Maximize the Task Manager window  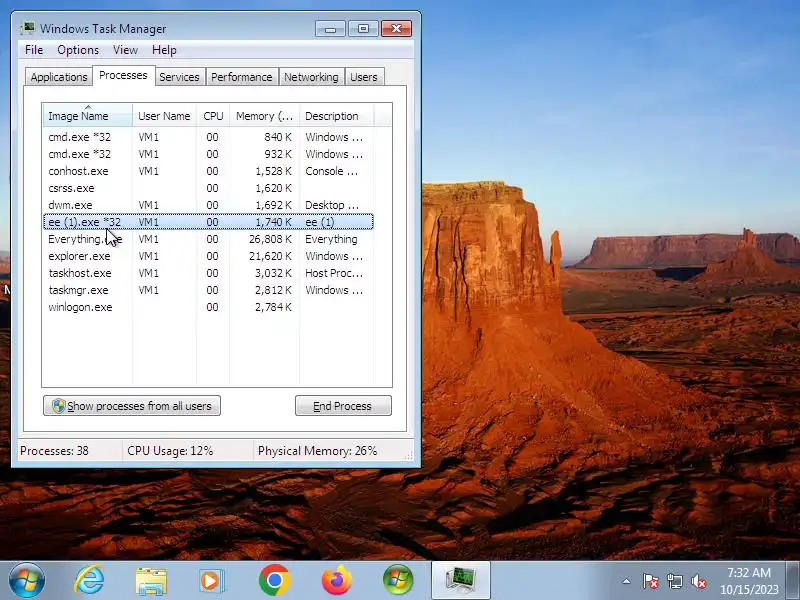363,29
